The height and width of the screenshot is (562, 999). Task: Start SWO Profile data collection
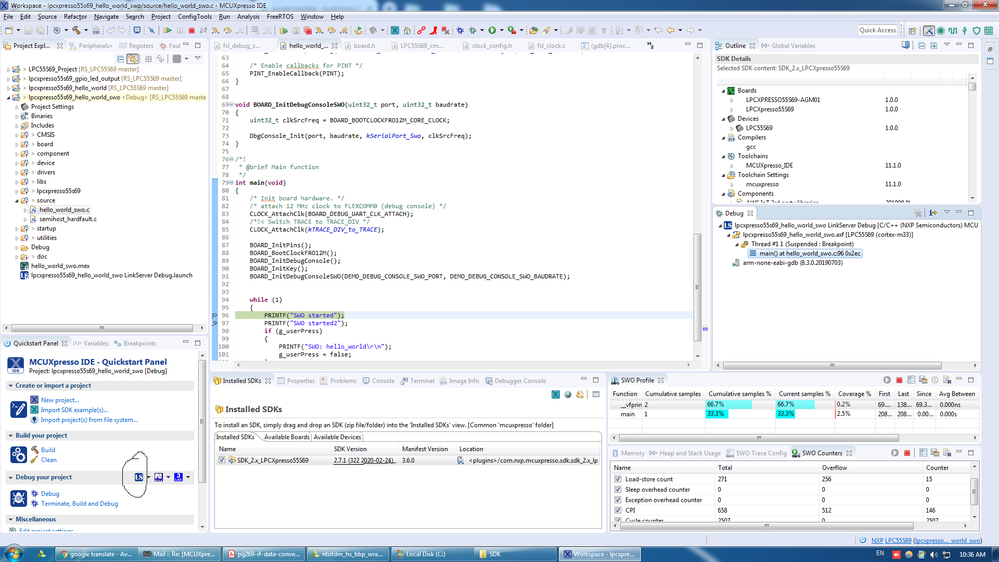[x=886, y=381]
